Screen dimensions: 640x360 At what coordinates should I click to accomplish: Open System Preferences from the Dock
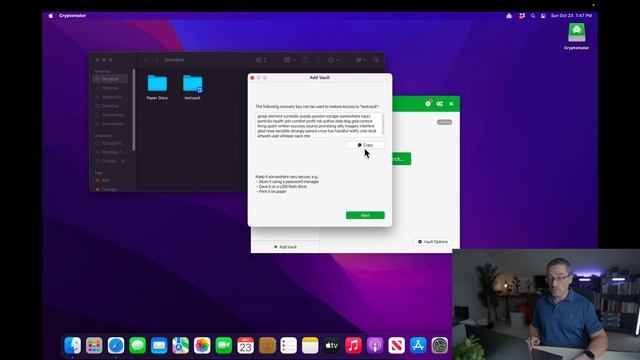[x=440, y=346]
